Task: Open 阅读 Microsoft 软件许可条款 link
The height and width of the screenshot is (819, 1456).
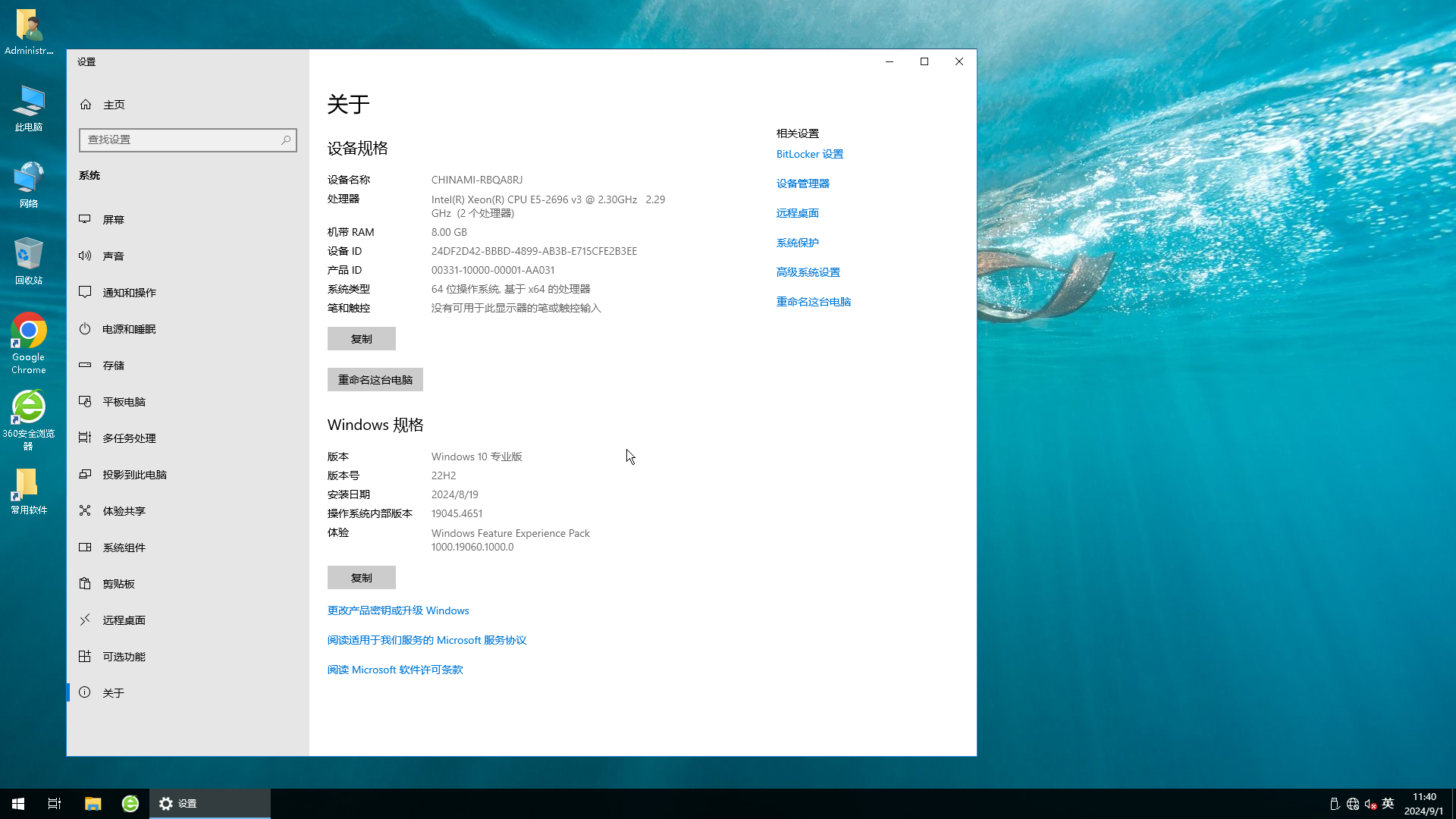Action: pos(395,670)
